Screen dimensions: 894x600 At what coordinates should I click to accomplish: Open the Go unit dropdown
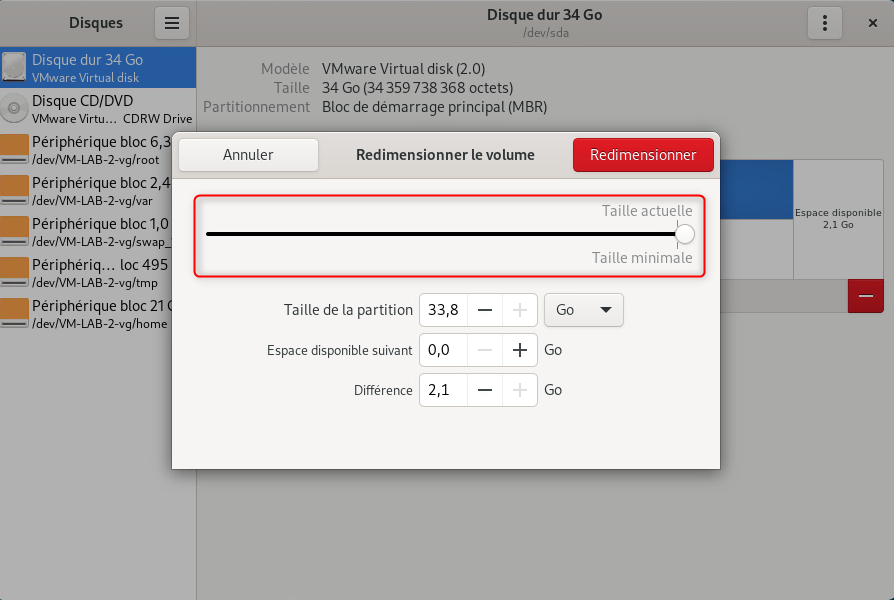coord(583,310)
